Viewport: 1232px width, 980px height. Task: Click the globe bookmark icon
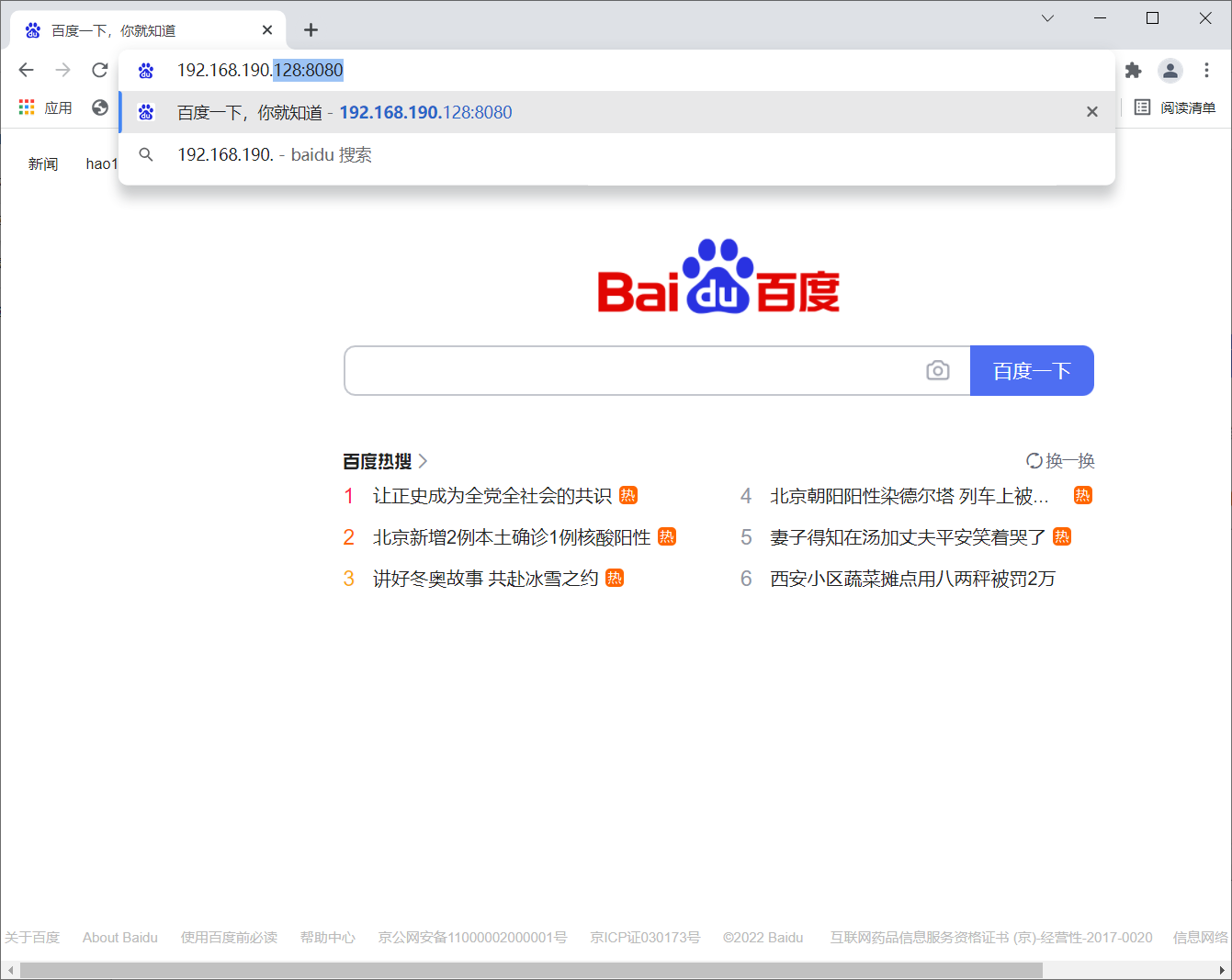[x=100, y=107]
